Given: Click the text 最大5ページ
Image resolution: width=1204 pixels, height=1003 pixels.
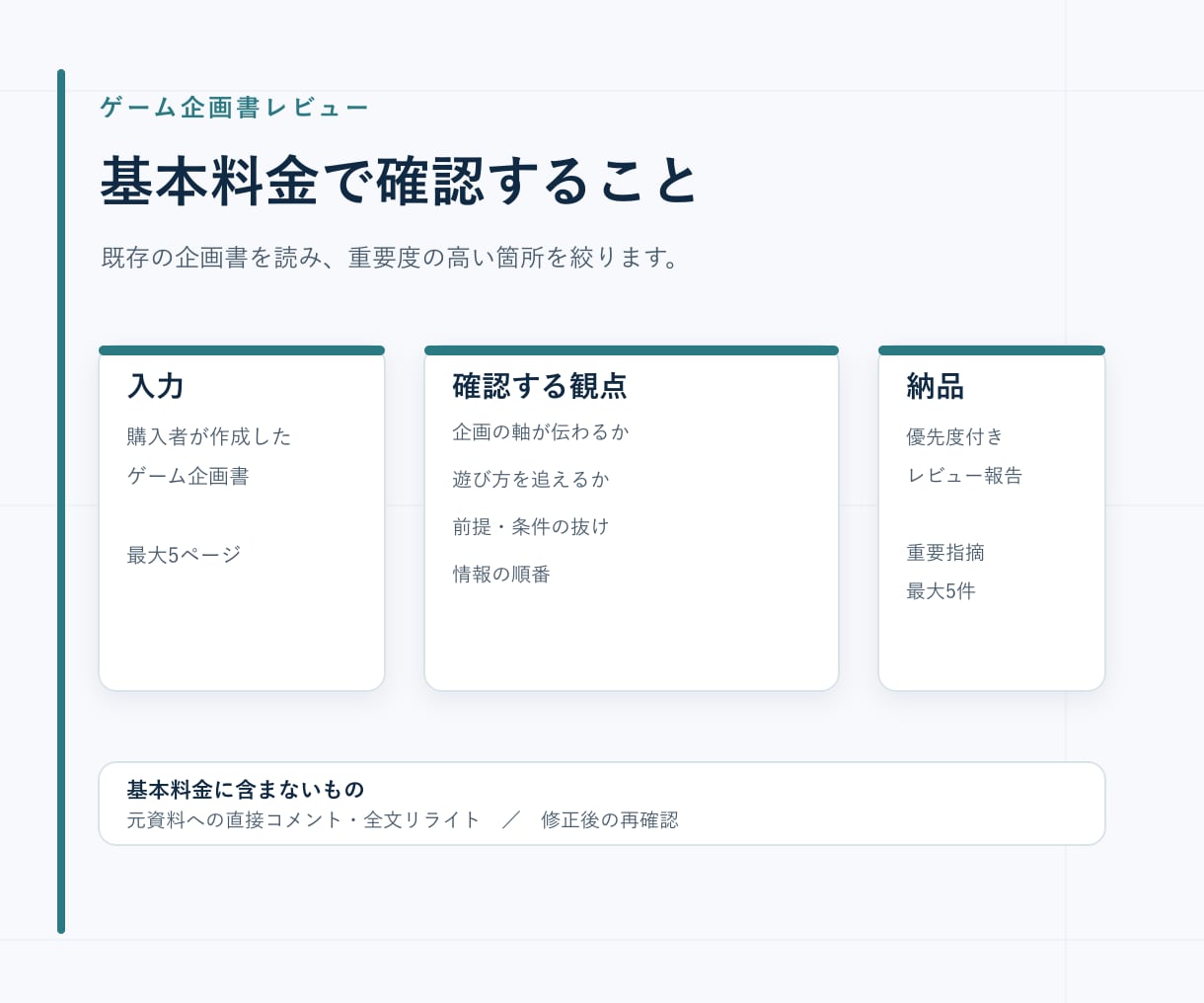Looking at the screenshot, I should (184, 555).
